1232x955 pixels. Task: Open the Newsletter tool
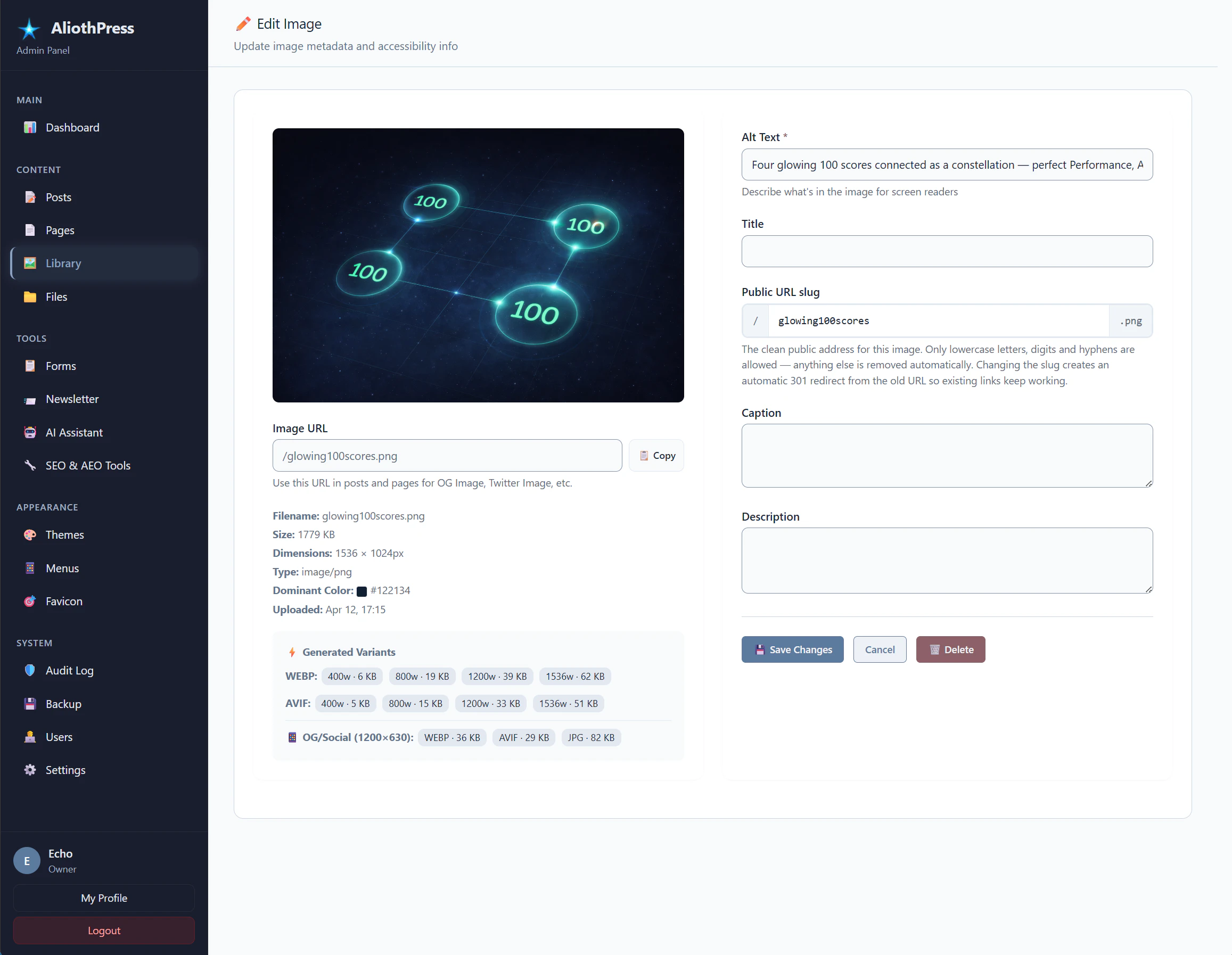(x=71, y=399)
